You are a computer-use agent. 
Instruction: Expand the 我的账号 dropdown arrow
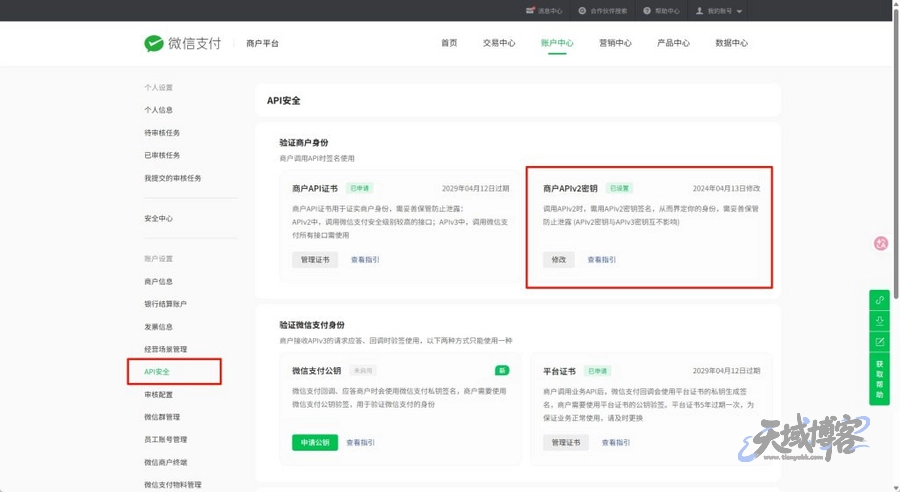[739, 11]
